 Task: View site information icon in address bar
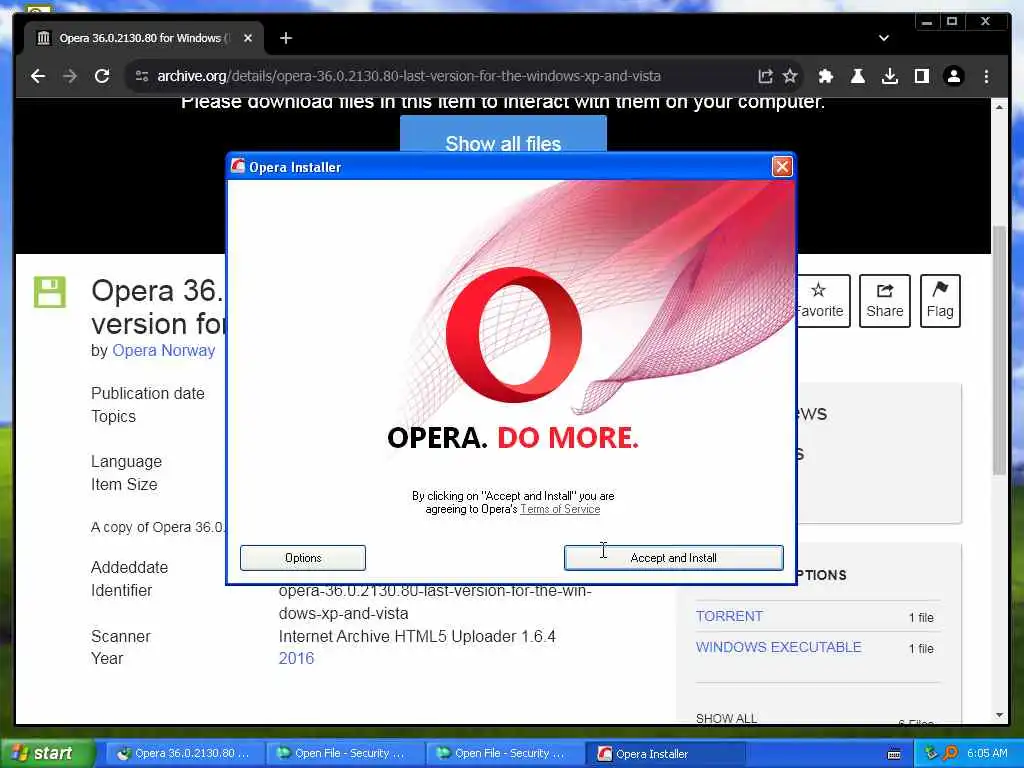tap(142, 76)
